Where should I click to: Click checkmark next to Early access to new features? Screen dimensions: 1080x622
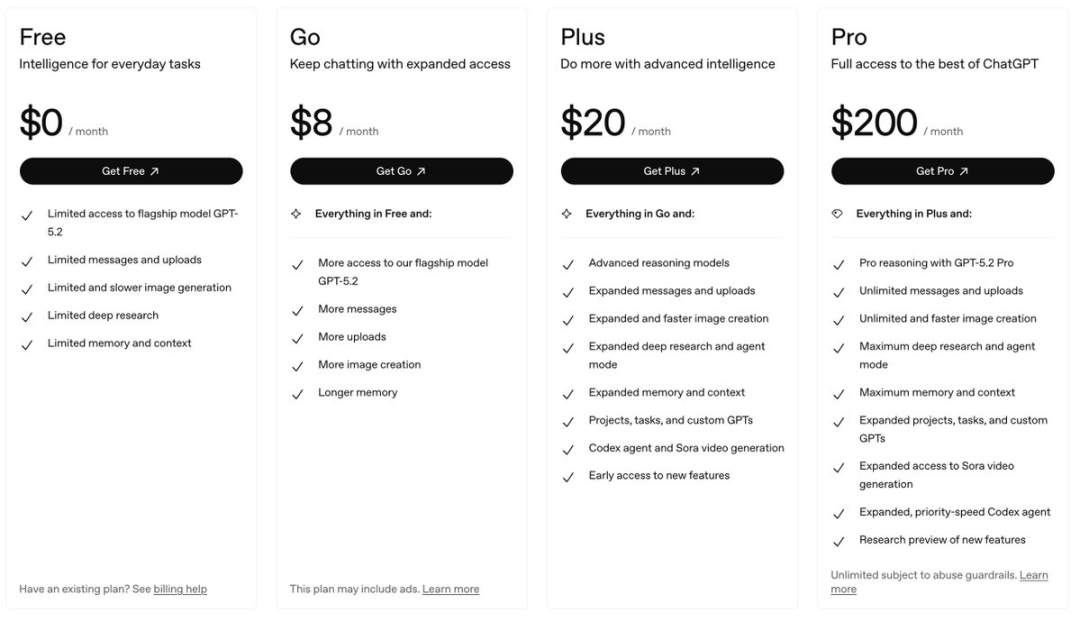[568, 477]
